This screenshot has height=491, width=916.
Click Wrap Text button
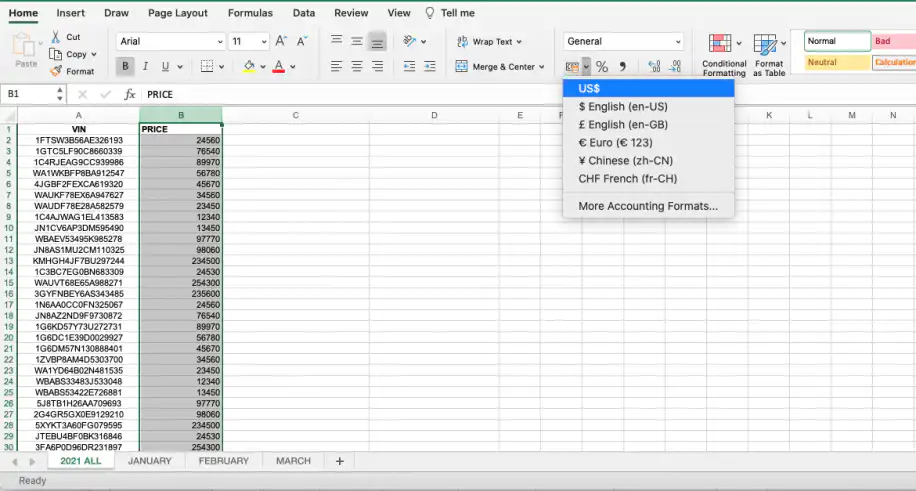tap(489, 42)
